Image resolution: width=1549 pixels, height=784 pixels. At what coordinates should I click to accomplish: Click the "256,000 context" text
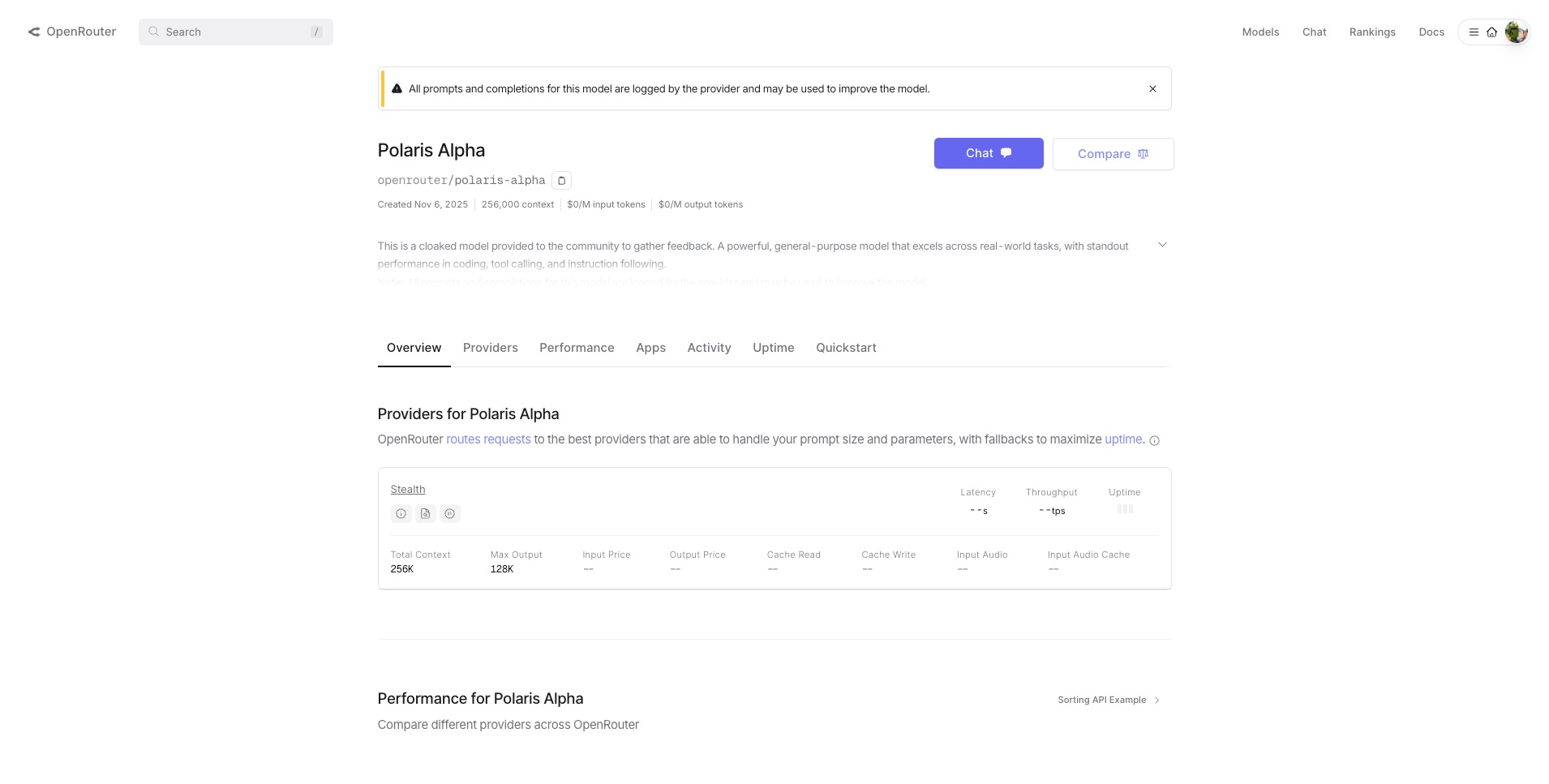517,204
